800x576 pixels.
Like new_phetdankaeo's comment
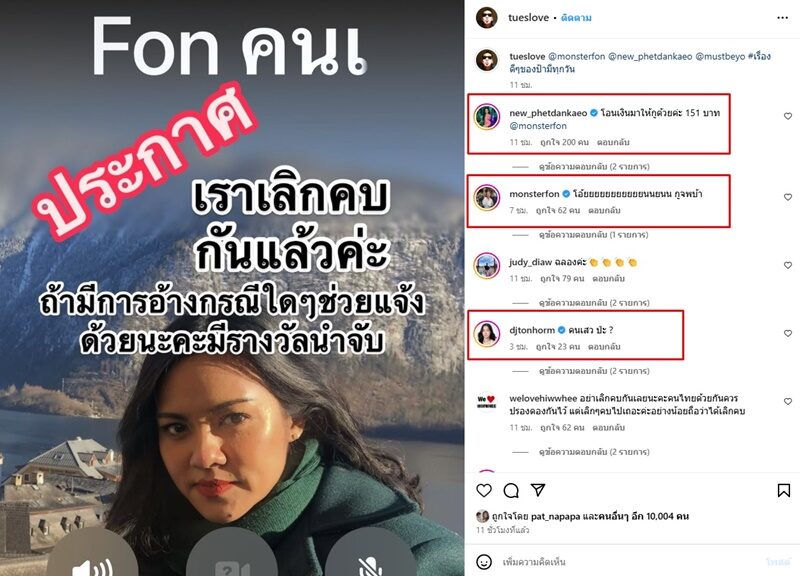788,116
